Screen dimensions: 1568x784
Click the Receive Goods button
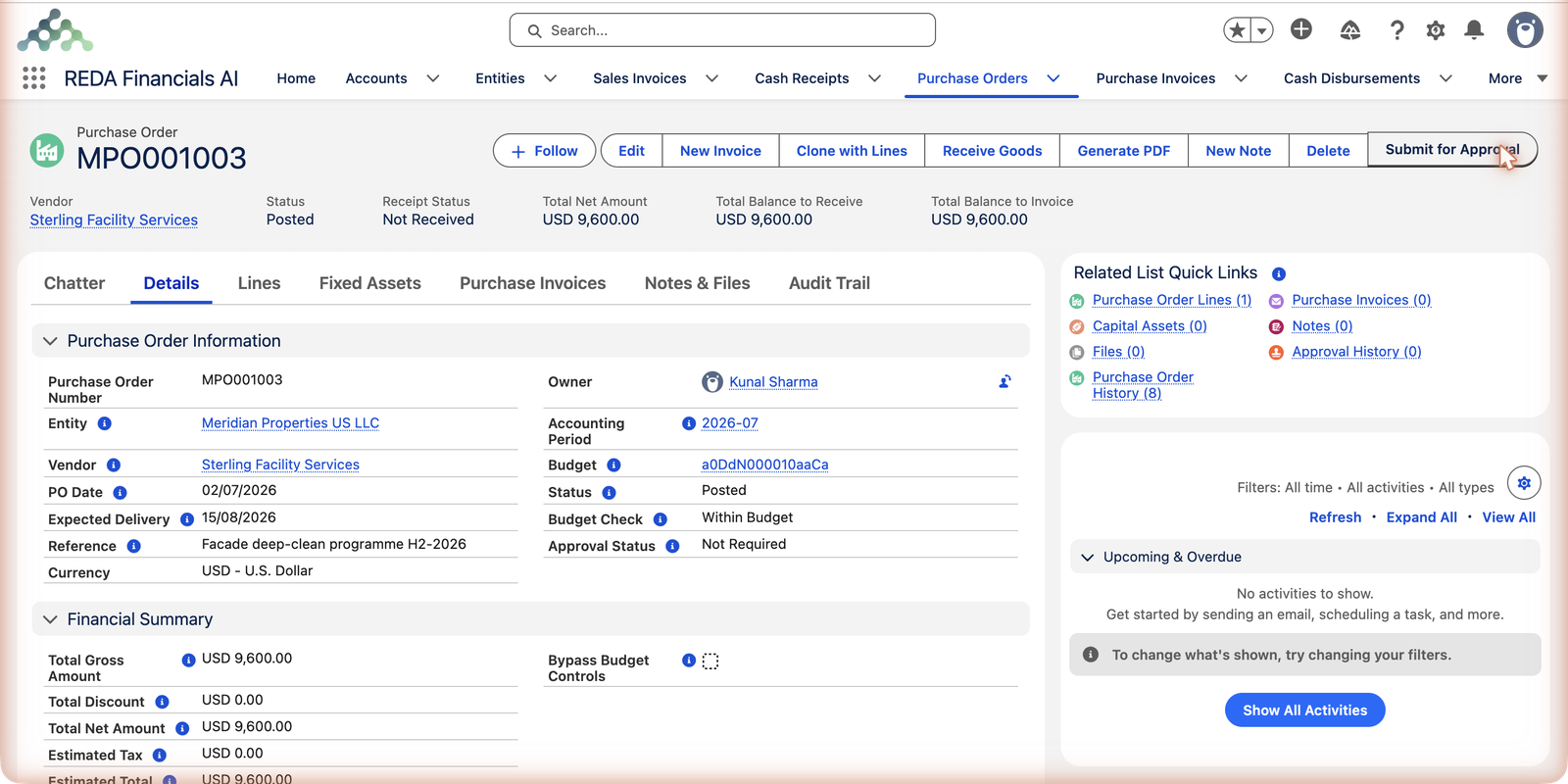tap(992, 151)
